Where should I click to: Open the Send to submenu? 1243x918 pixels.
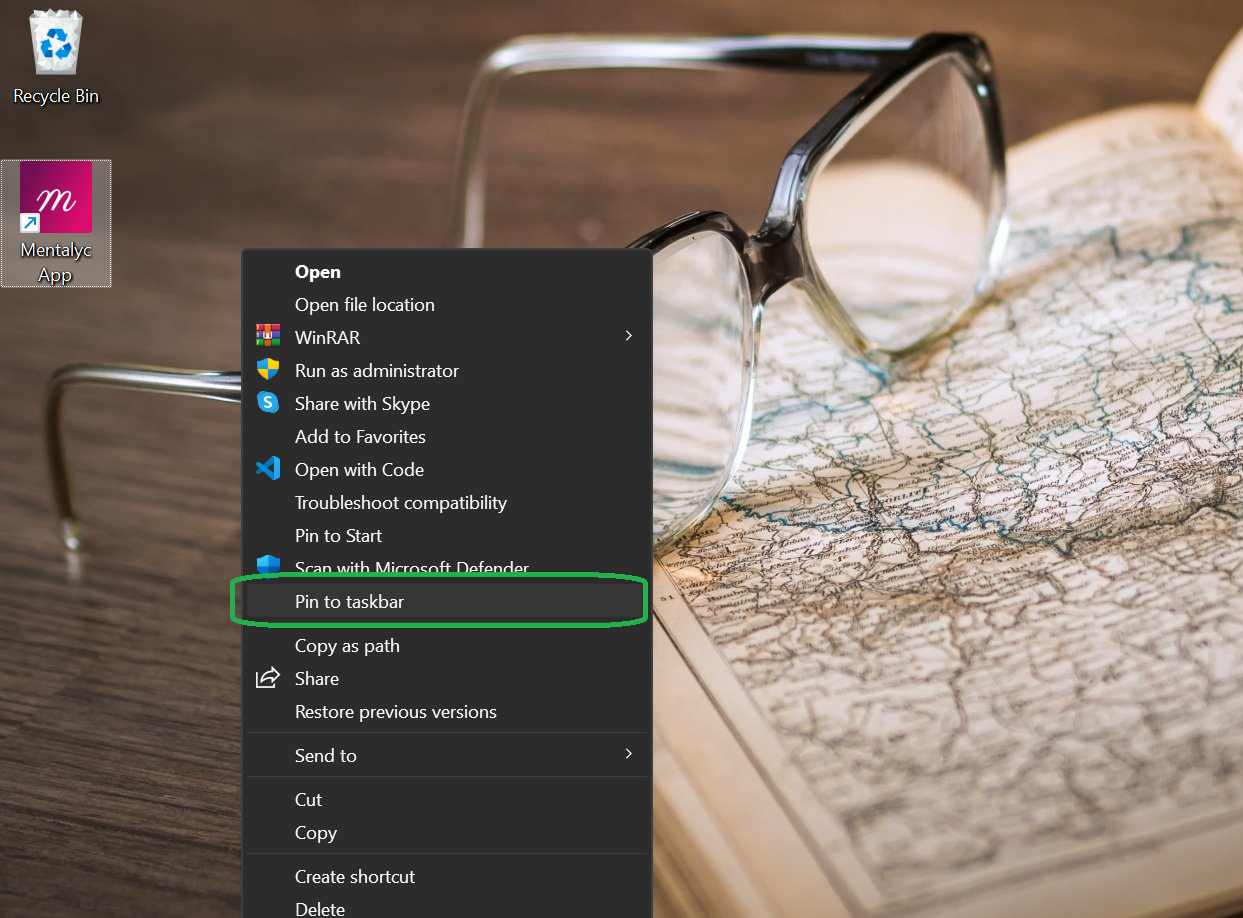[447, 756]
